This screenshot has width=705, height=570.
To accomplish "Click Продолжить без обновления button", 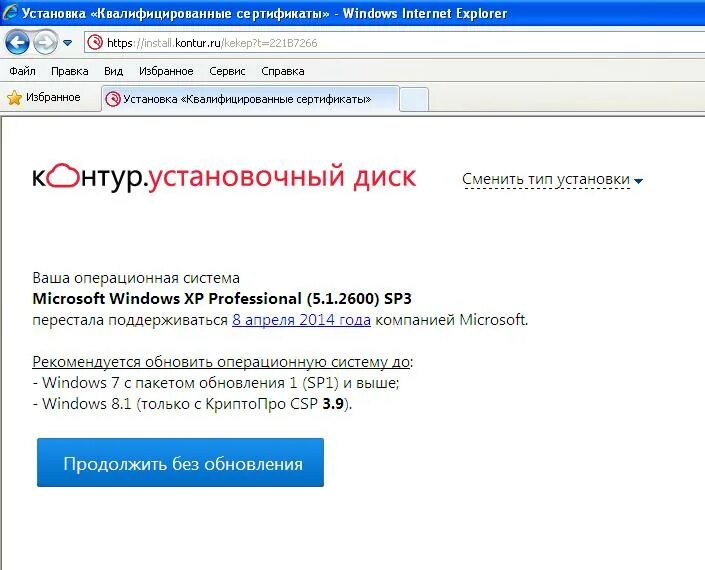I will (180, 463).
